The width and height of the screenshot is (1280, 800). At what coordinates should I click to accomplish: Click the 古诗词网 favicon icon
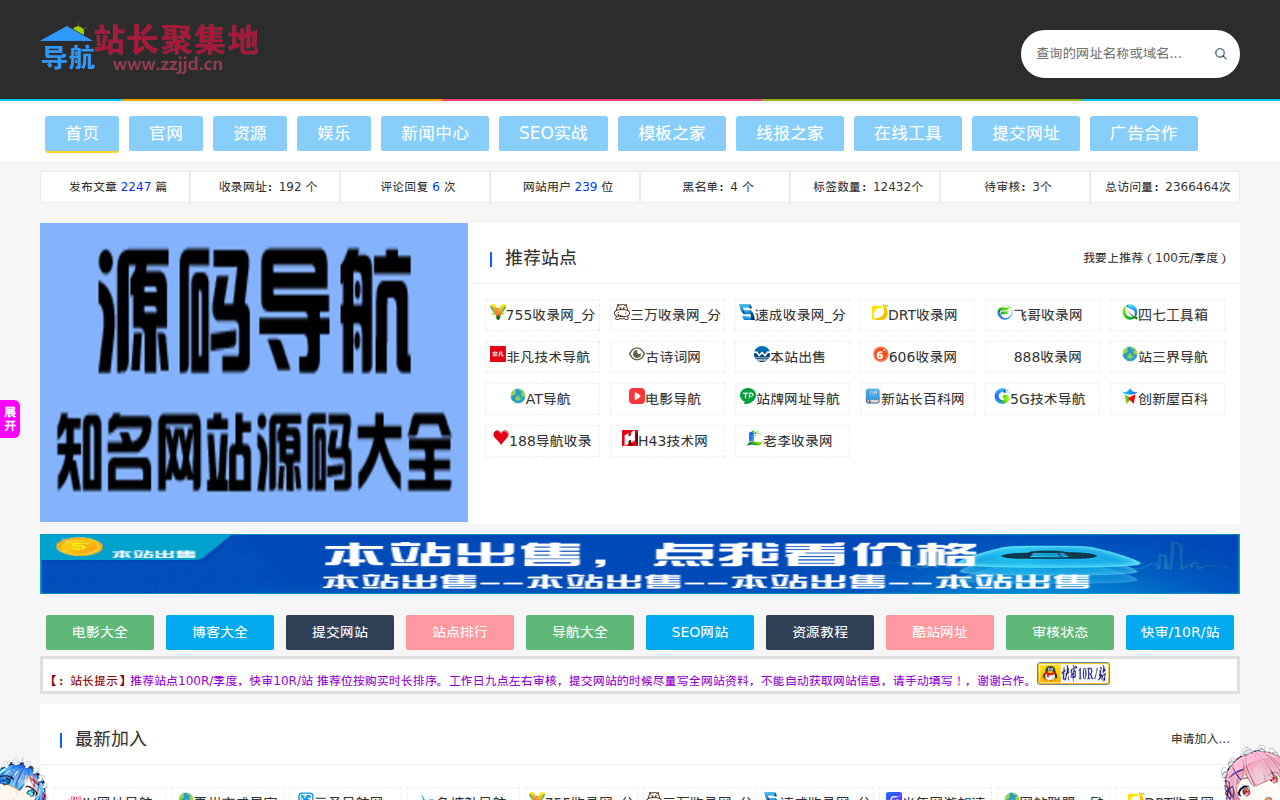coord(637,355)
